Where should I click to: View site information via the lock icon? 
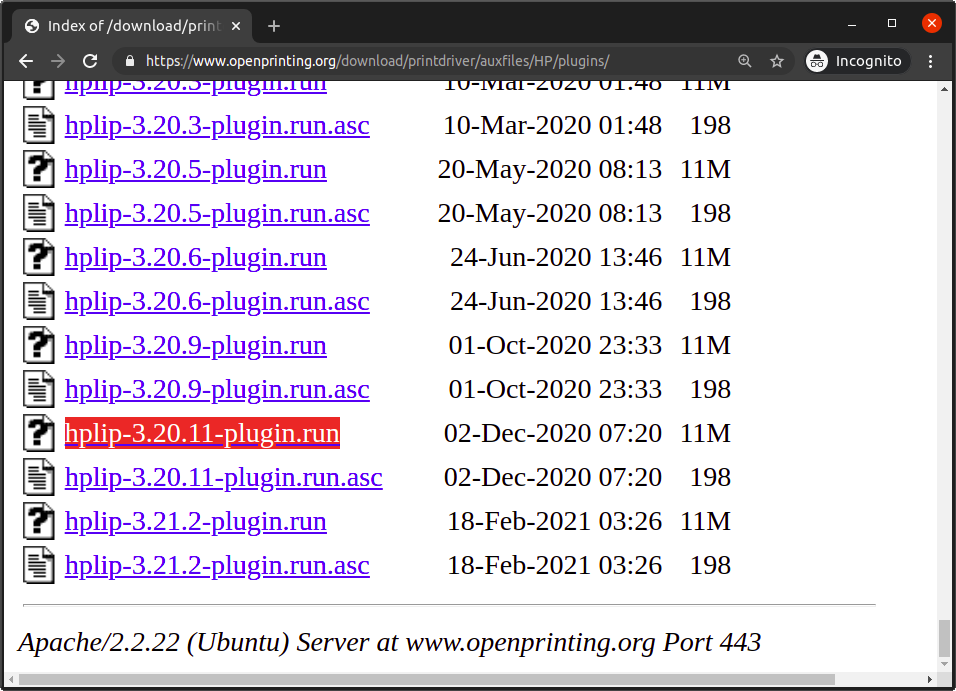tap(129, 61)
